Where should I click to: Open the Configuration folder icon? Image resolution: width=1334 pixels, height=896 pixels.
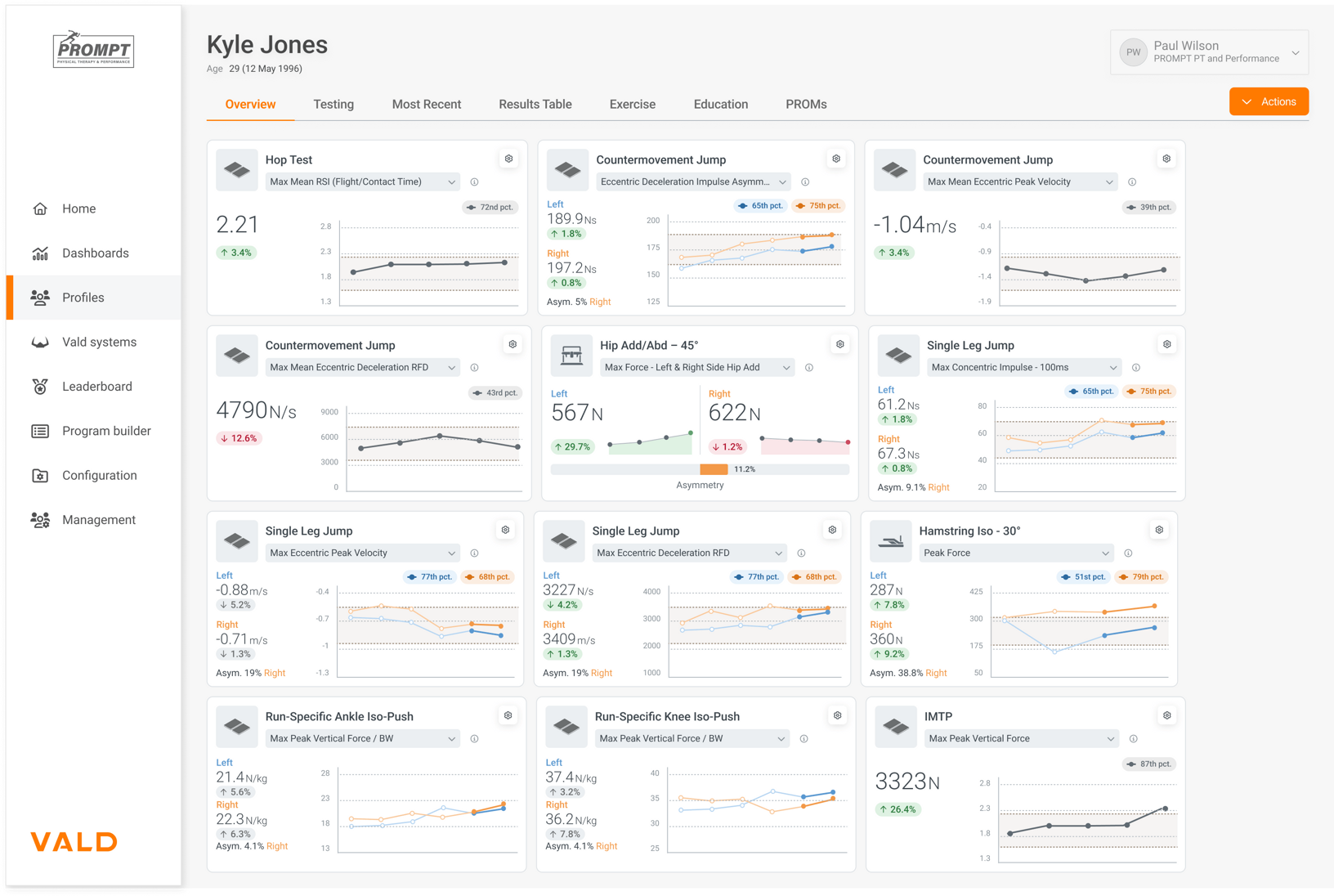tap(40, 476)
